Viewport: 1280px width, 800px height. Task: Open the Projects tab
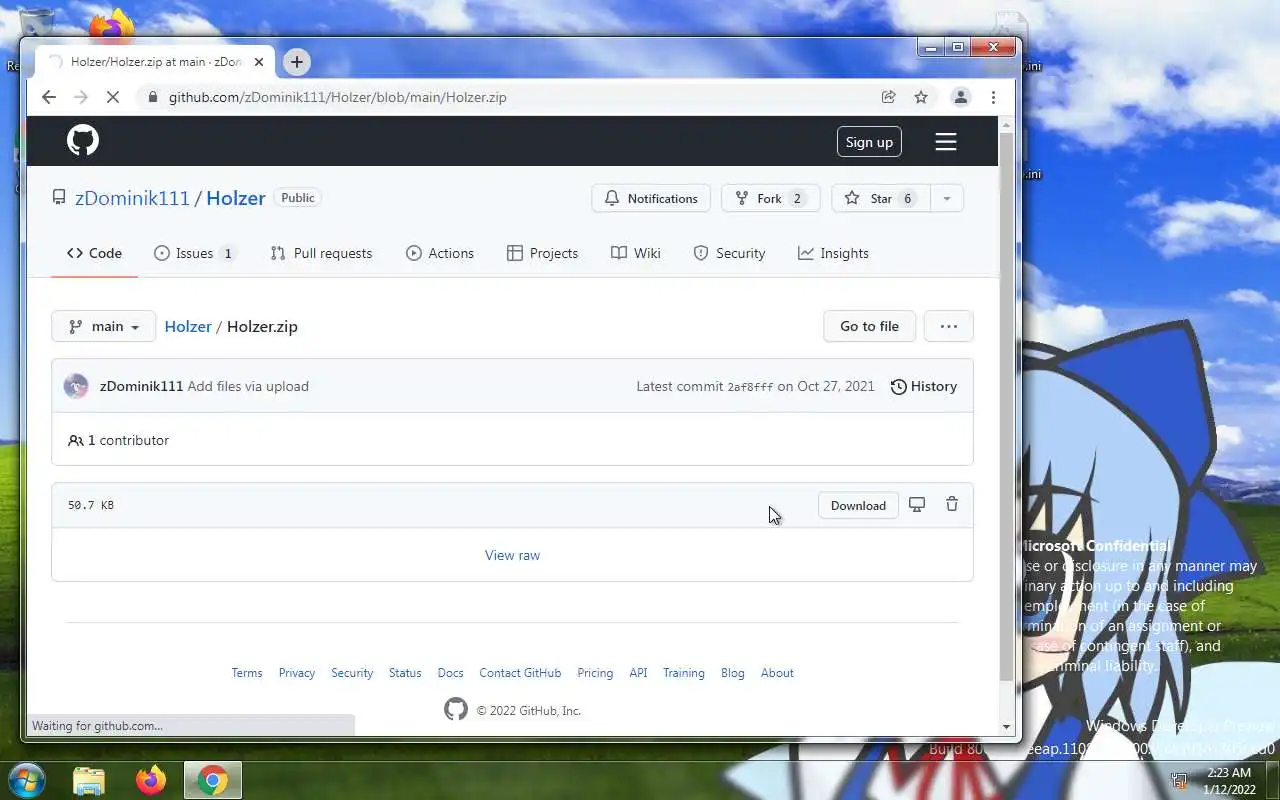coord(543,253)
